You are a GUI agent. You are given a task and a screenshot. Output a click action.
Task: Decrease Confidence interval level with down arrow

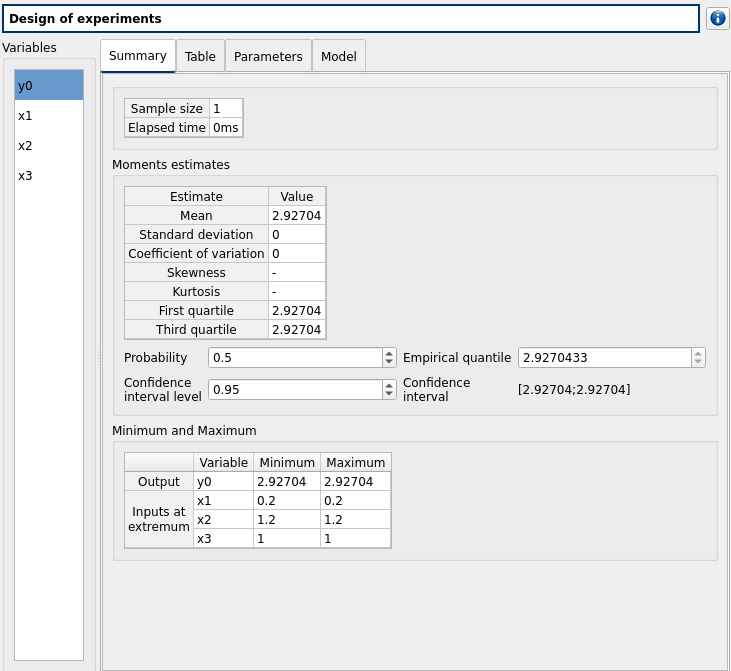pyautogui.click(x=389, y=394)
